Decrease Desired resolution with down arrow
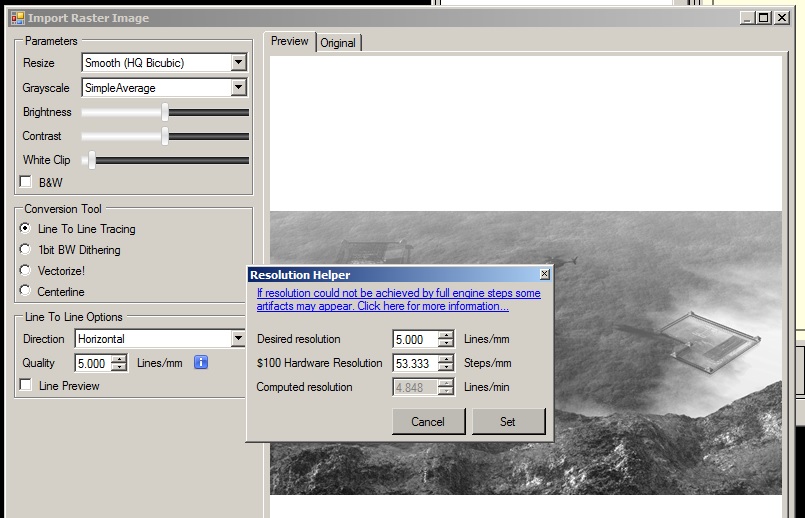 (446, 342)
